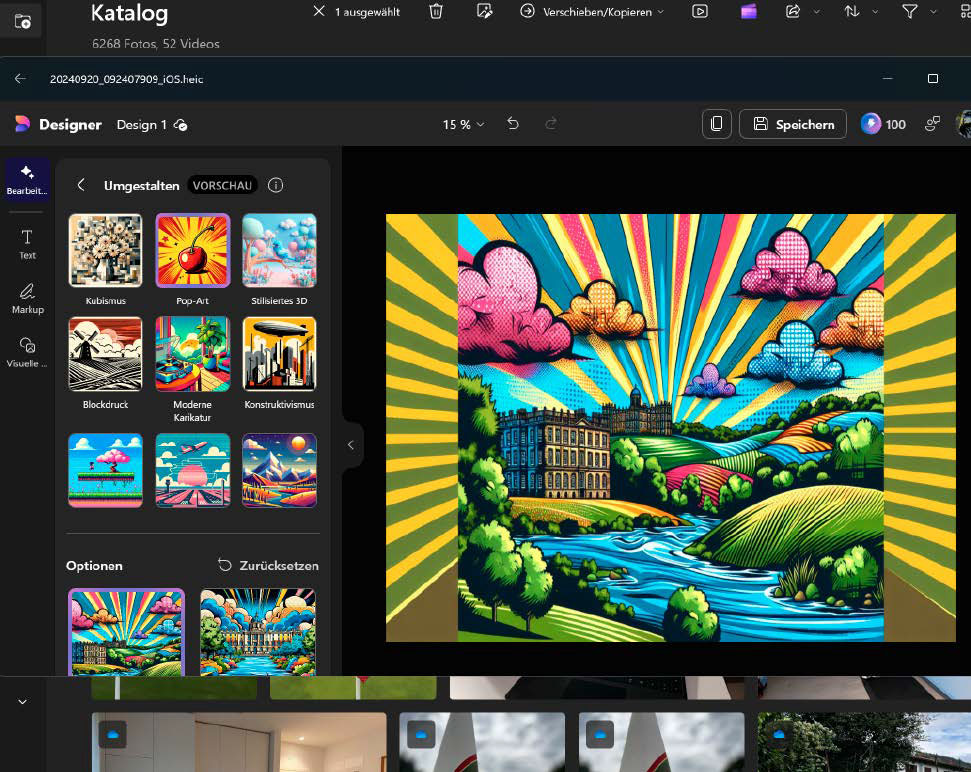Click the Speichern button
This screenshot has height=772, width=971.
coord(792,124)
